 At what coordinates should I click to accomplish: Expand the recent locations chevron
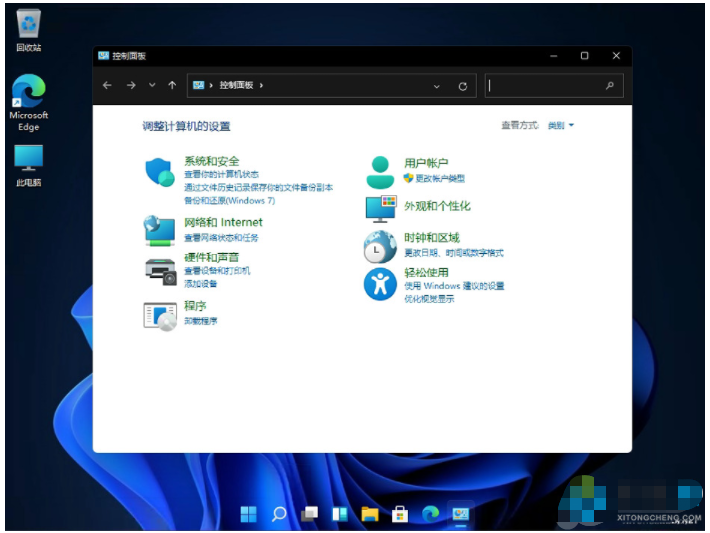tap(152, 86)
